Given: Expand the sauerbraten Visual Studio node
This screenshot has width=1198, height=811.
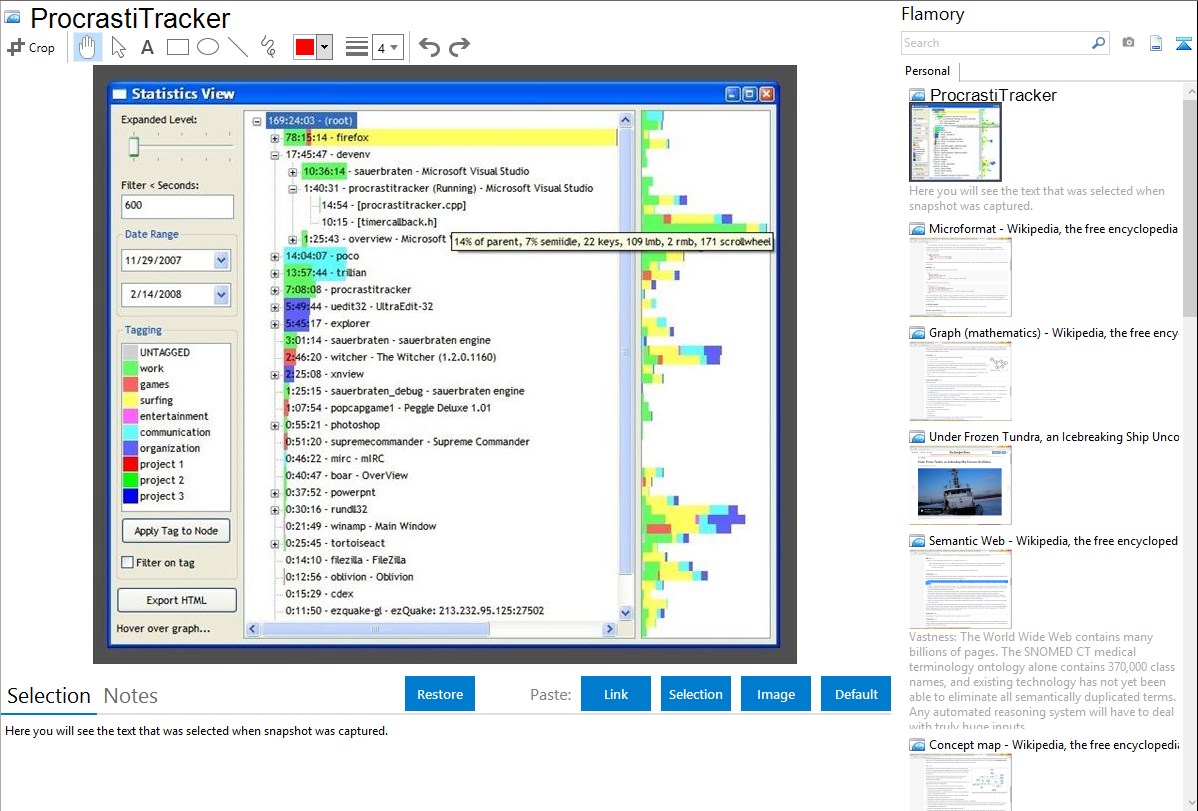Looking at the screenshot, I should (x=292, y=172).
